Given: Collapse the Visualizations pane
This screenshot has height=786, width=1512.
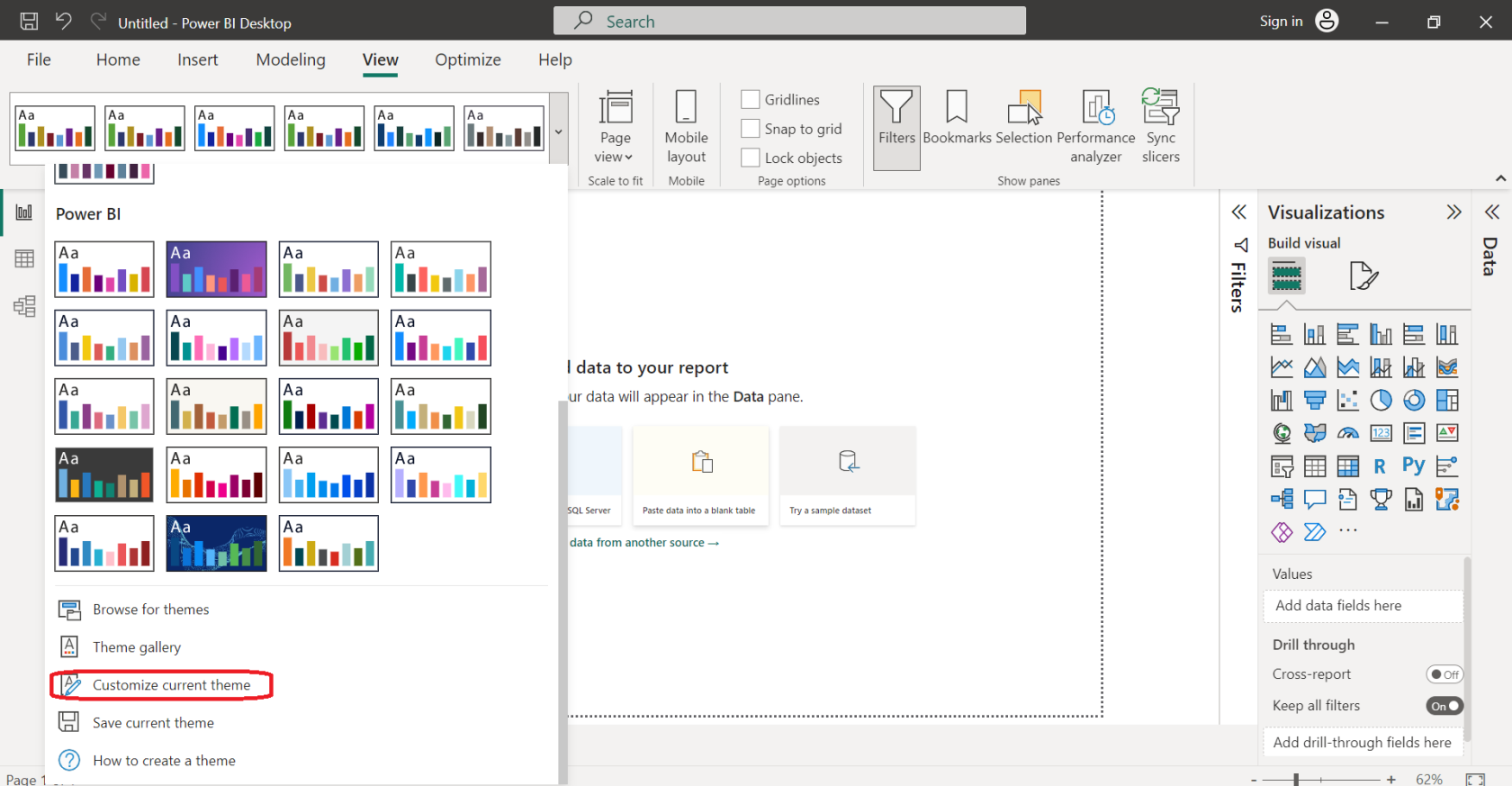Looking at the screenshot, I should point(1453,212).
